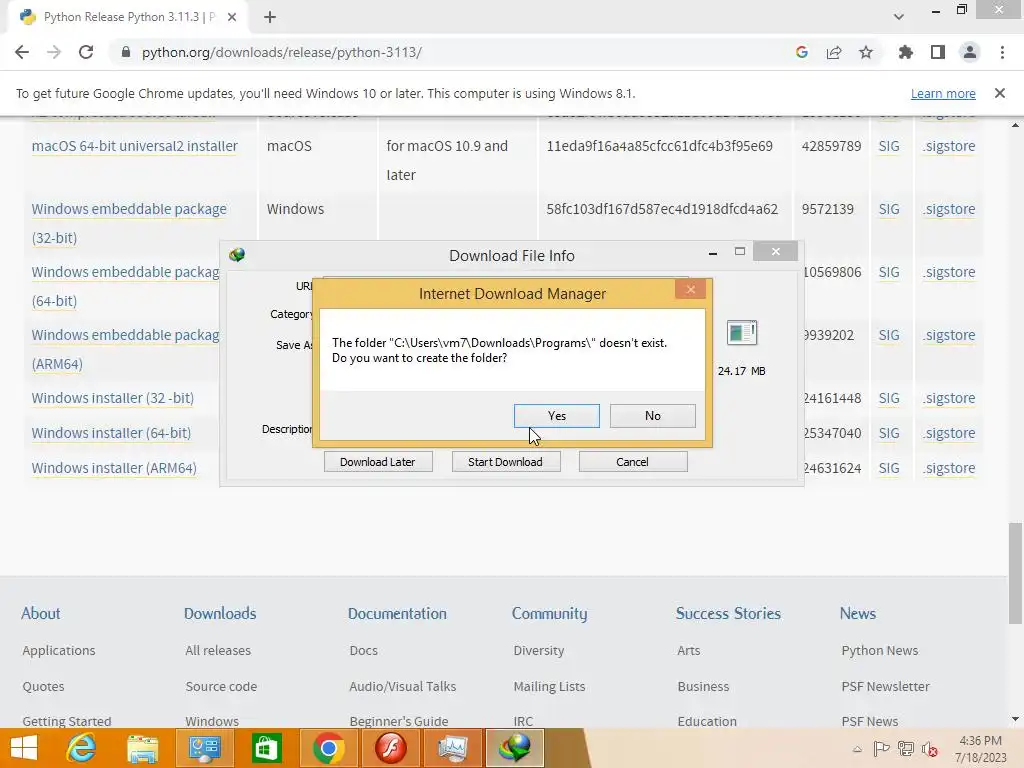Click the IDM globe icon in Download File Info title bar
Viewport: 1024px width, 768px height.
tap(237, 255)
